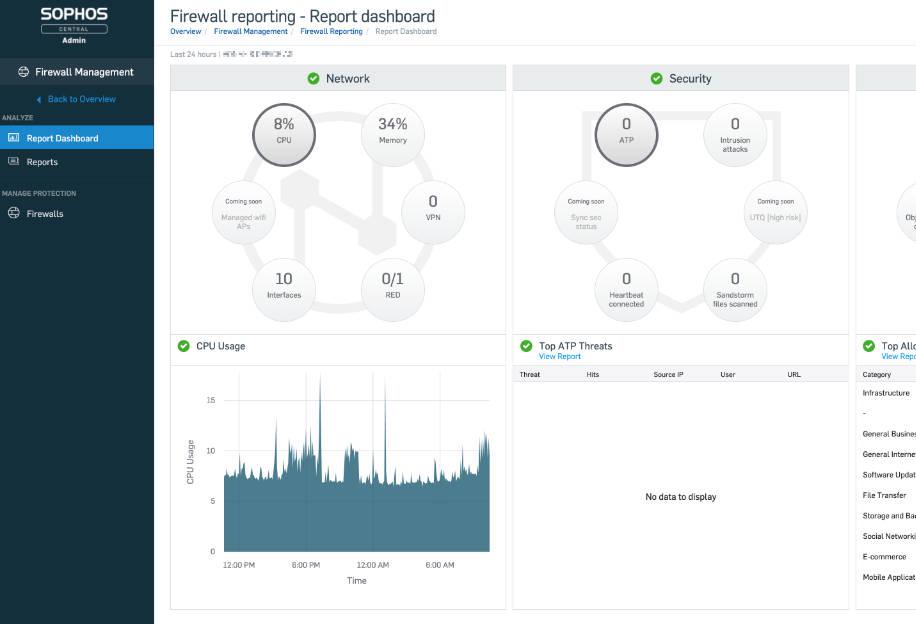Click the User column header

(x=728, y=375)
